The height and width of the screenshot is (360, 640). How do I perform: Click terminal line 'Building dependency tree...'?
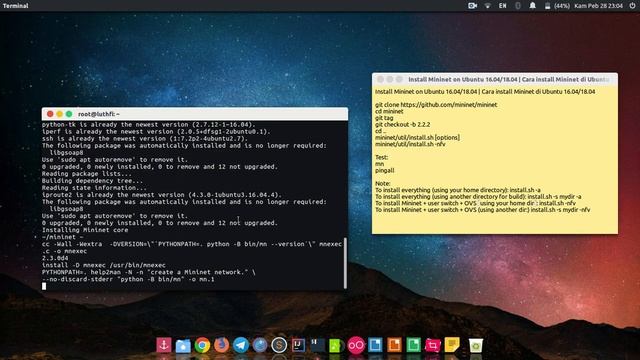click(x=92, y=181)
